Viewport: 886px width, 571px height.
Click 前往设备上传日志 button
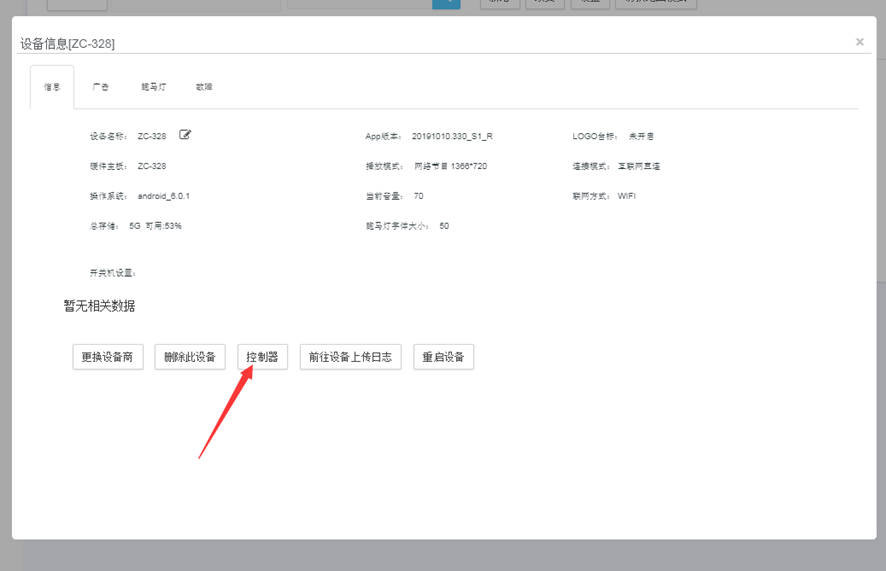click(x=351, y=357)
